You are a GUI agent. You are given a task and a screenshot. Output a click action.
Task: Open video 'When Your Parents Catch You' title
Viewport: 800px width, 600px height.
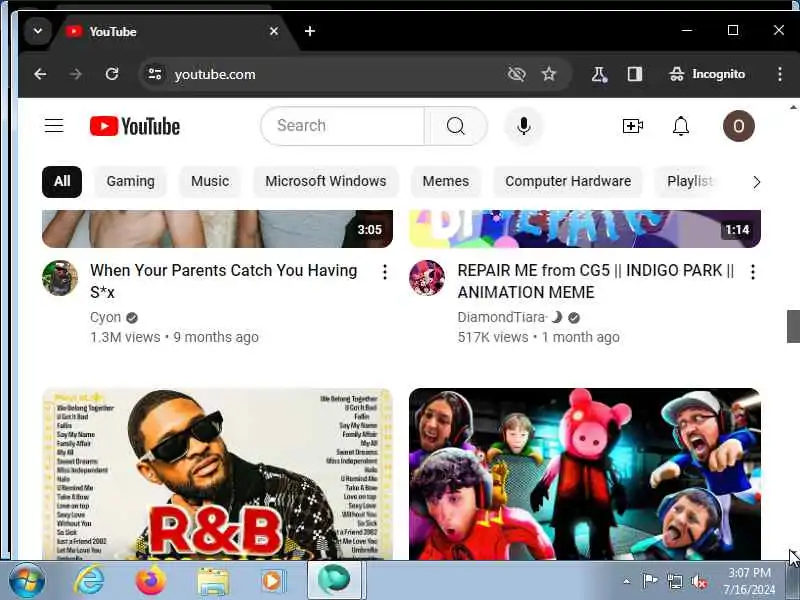223,281
